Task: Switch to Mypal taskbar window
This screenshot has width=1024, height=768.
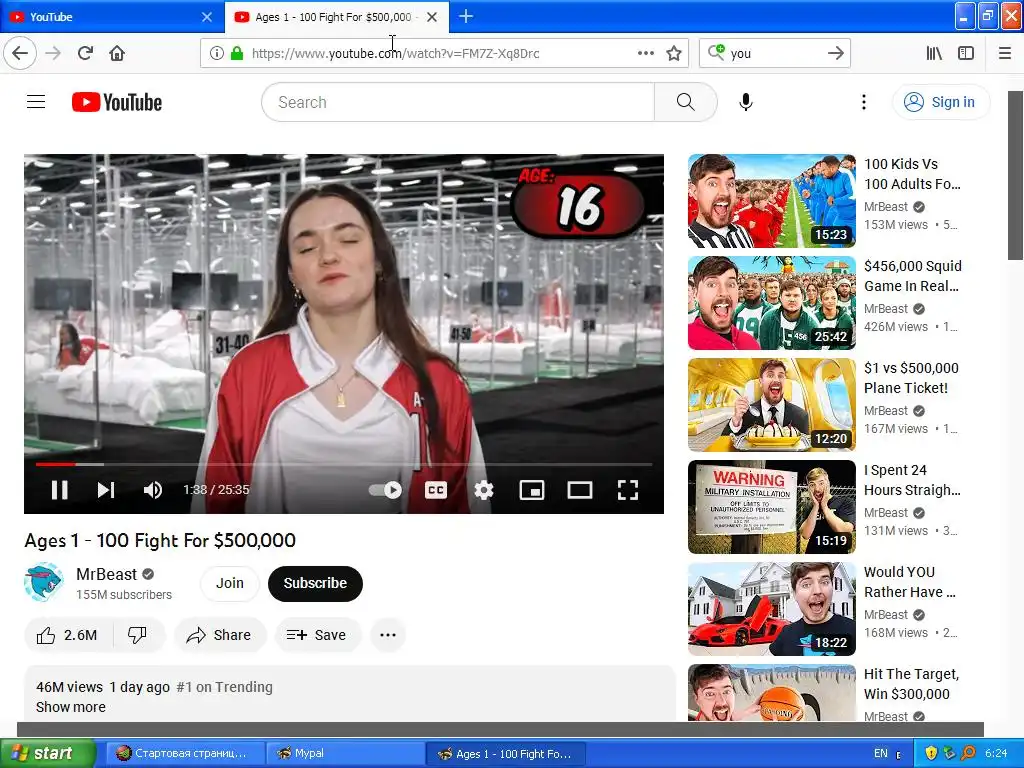Action: coord(345,754)
